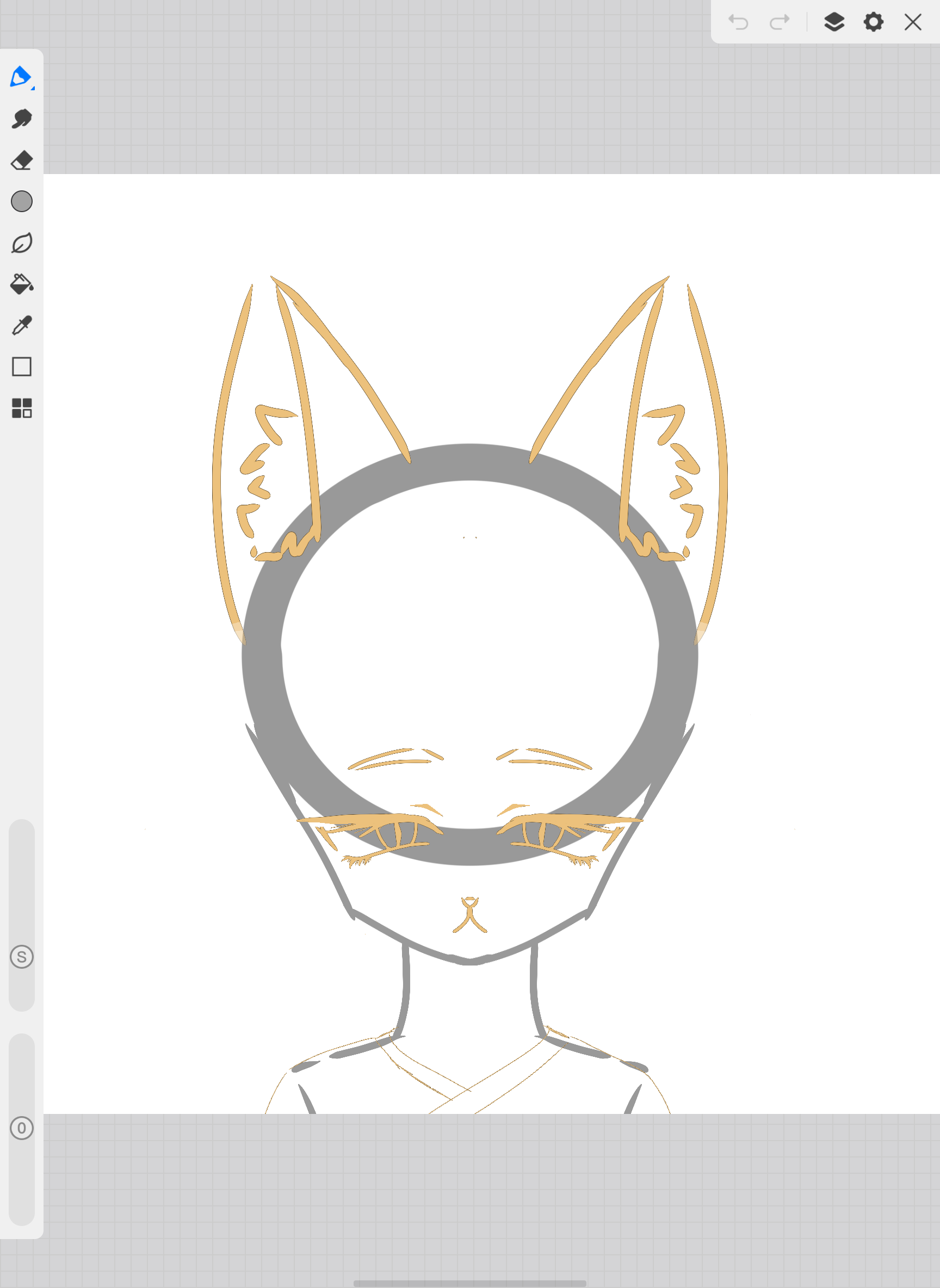The height and width of the screenshot is (1288, 940).
Task: Select the leaf-shaped tool icon
Action: pos(22,243)
